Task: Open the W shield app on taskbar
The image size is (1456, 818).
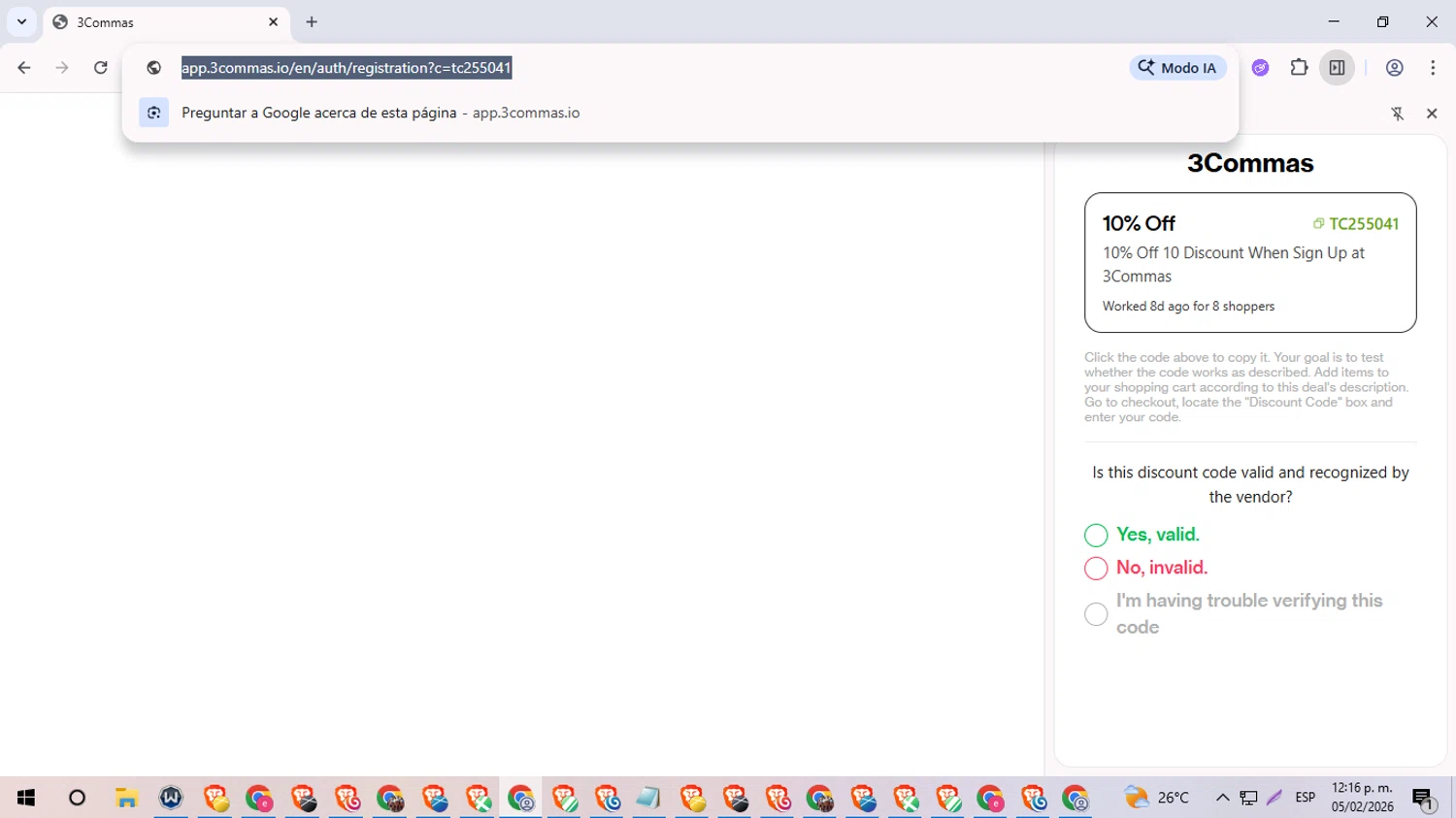Action: point(171,798)
